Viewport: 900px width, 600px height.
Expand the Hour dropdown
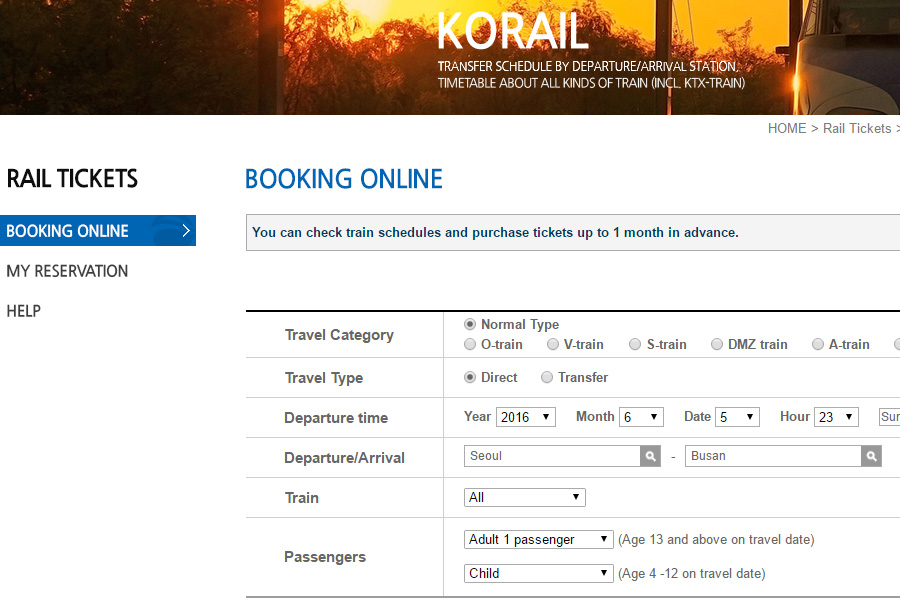[836, 417]
